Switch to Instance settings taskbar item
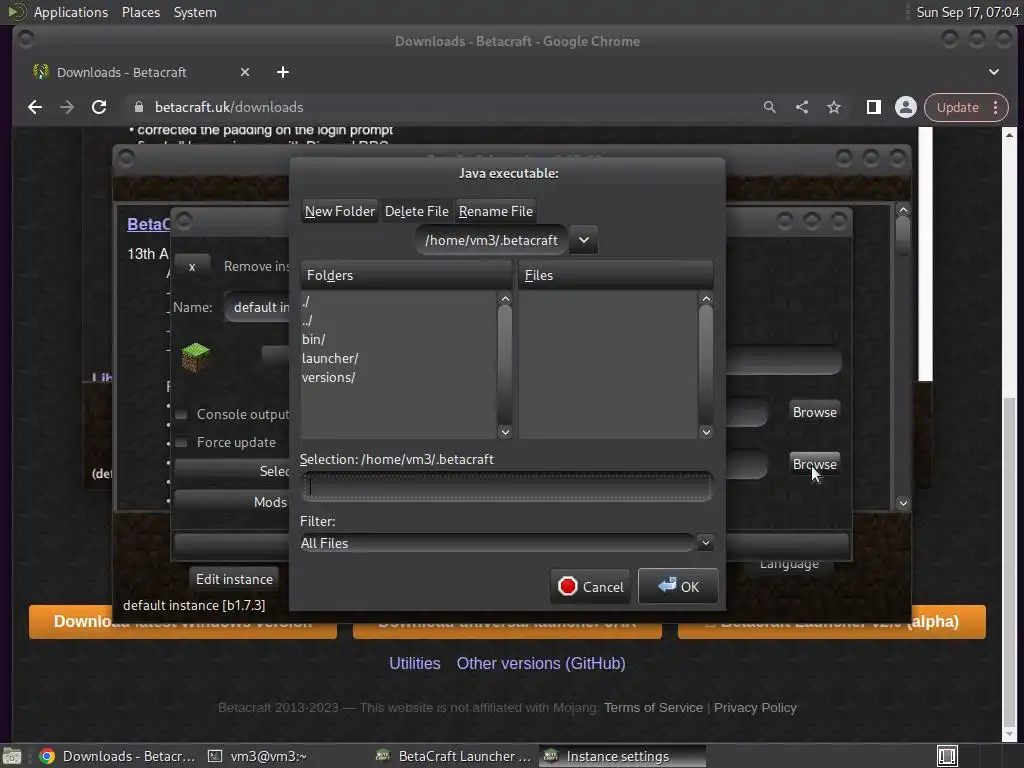Screen dimensions: 1024x768 pyautogui.click(x=622, y=756)
